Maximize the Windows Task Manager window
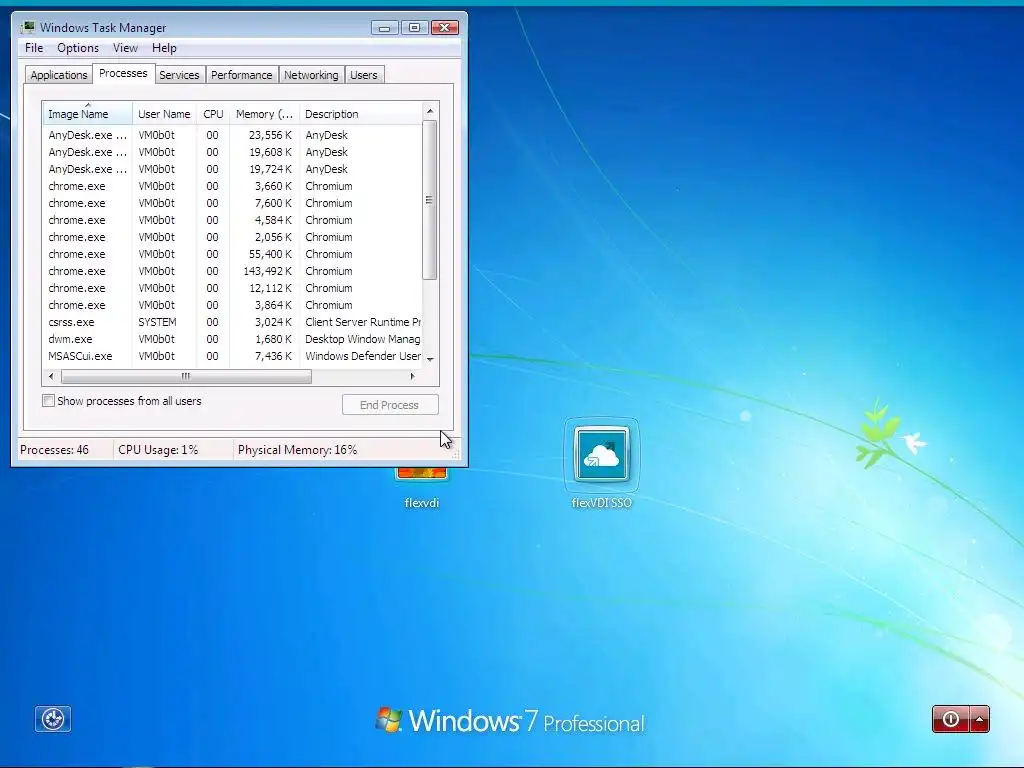 (414, 27)
